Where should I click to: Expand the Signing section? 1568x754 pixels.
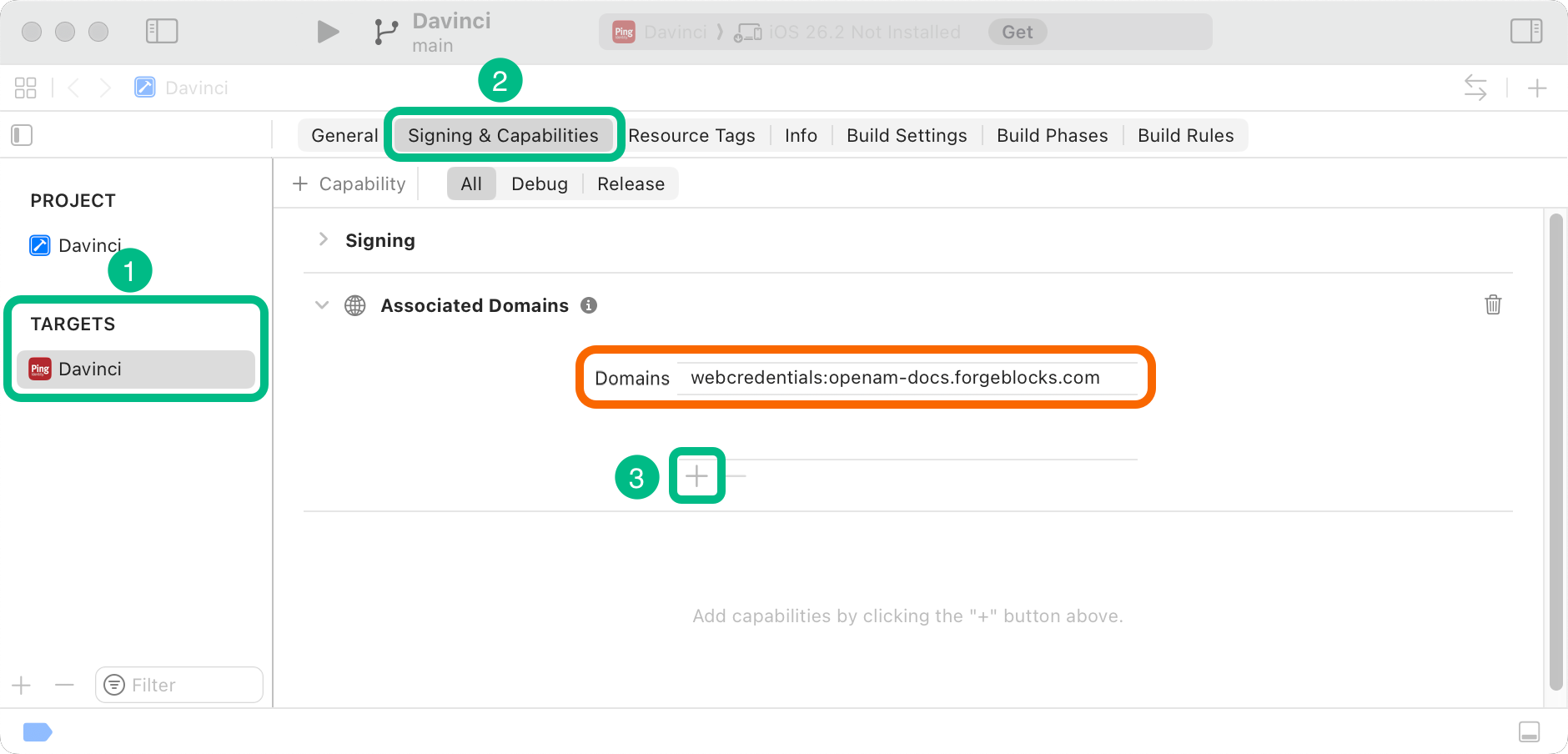pyautogui.click(x=323, y=239)
